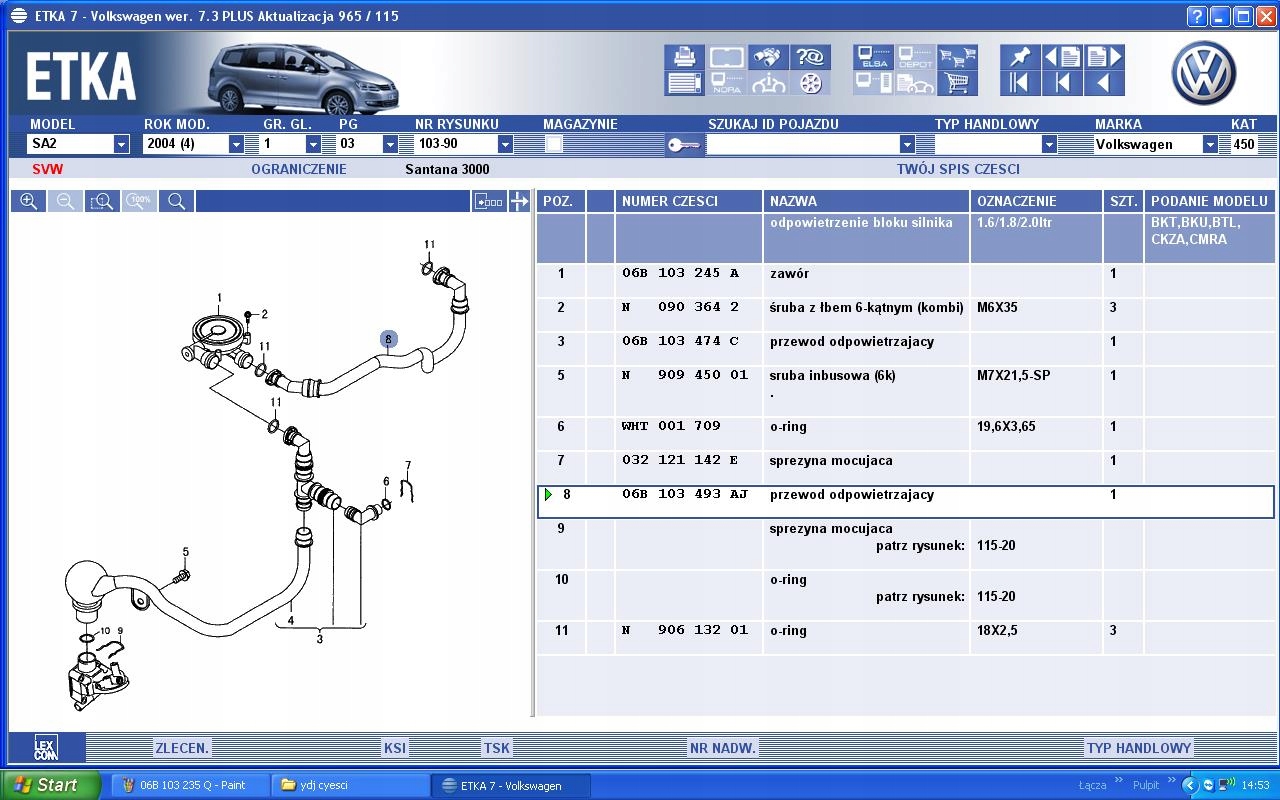This screenshot has height=800, width=1280.
Task: Click the ?@ help/contact icon
Action: [811, 57]
